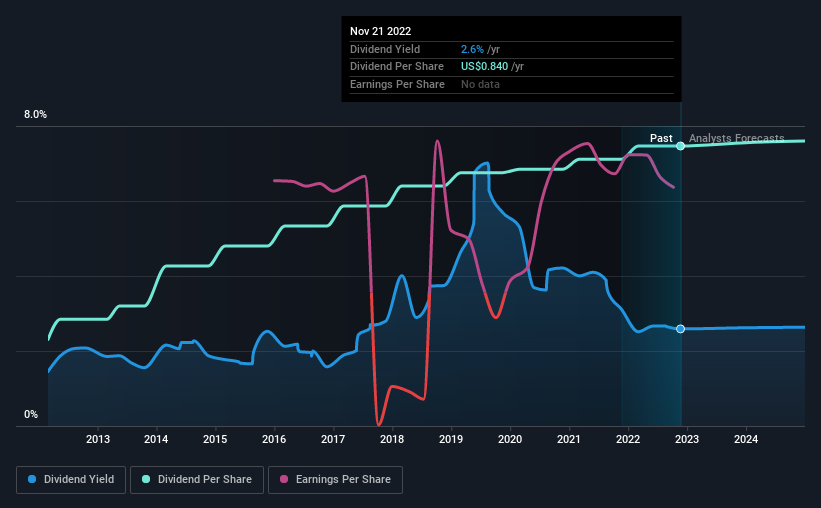821x508 pixels.
Task: Click the tooltip 'No data' value
Action: pyautogui.click(x=480, y=84)
